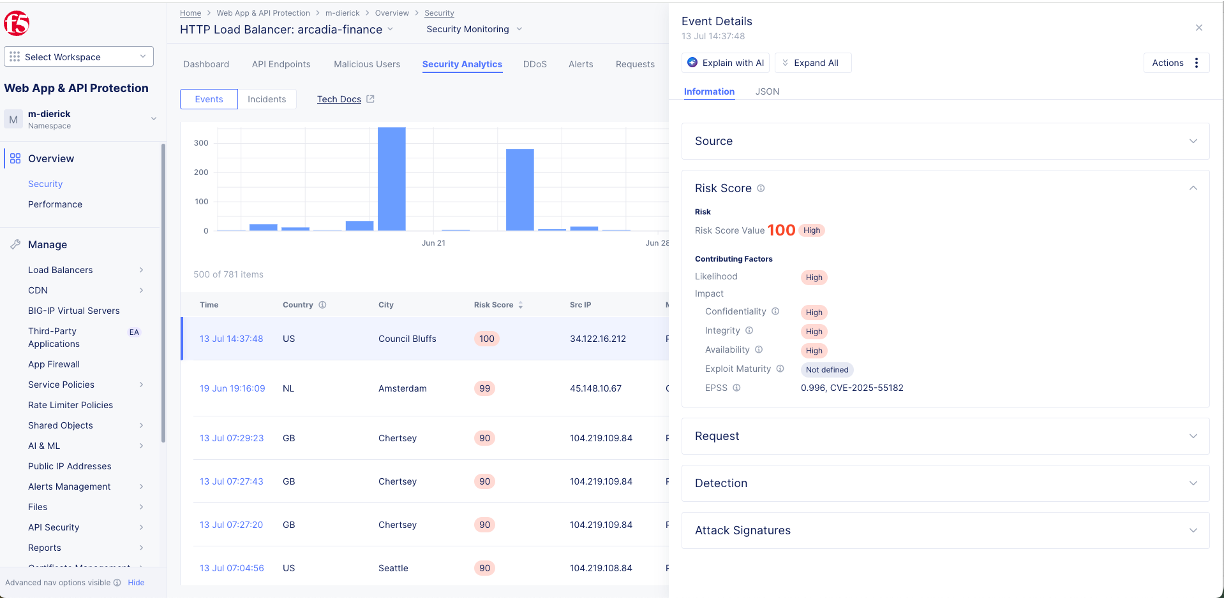This screenshot has height=598, width=1224.
Task: Click the Availability info icon
Action: (759, 349)
